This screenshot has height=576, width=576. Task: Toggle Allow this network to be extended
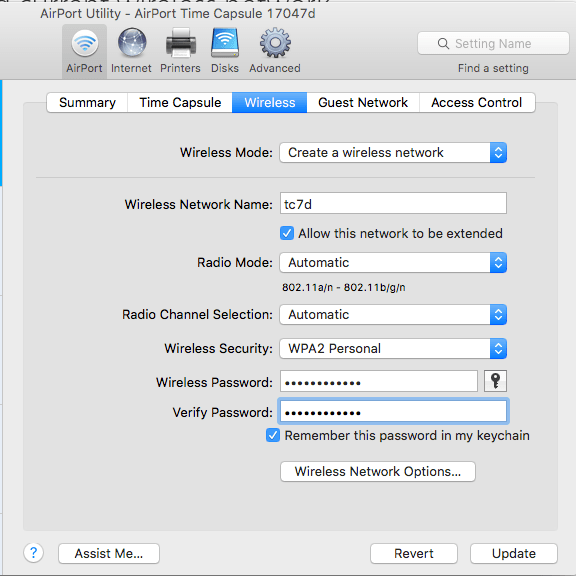287,233
